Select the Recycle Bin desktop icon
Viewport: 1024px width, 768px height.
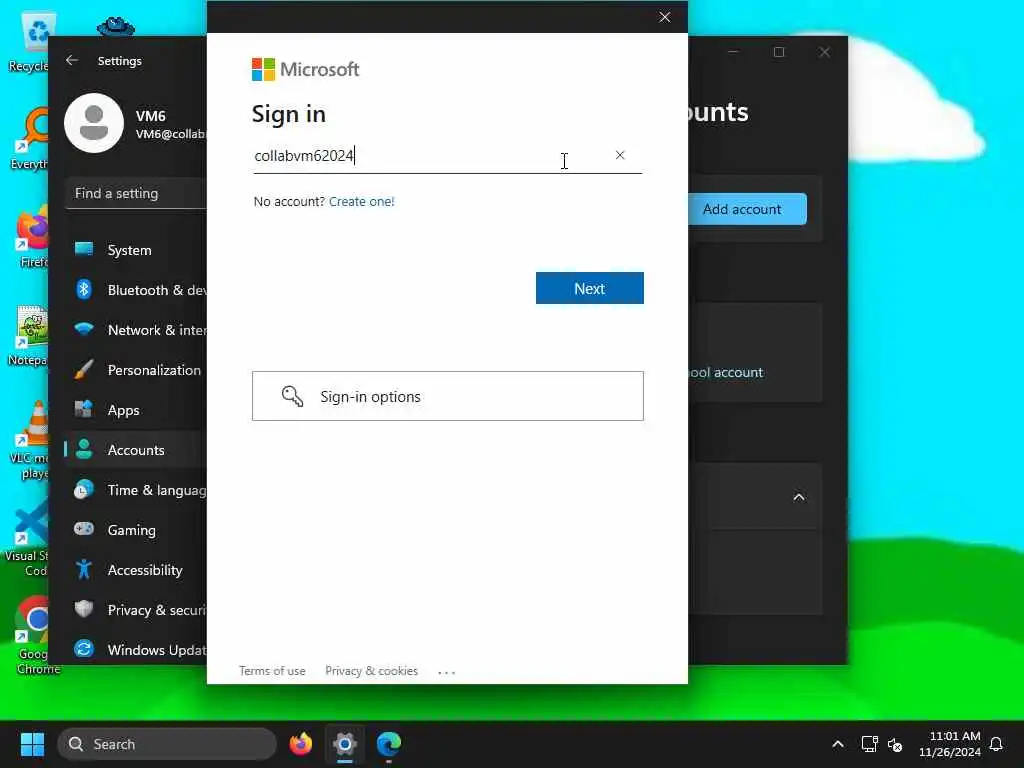pyautogui.click(x=34, y=42)
